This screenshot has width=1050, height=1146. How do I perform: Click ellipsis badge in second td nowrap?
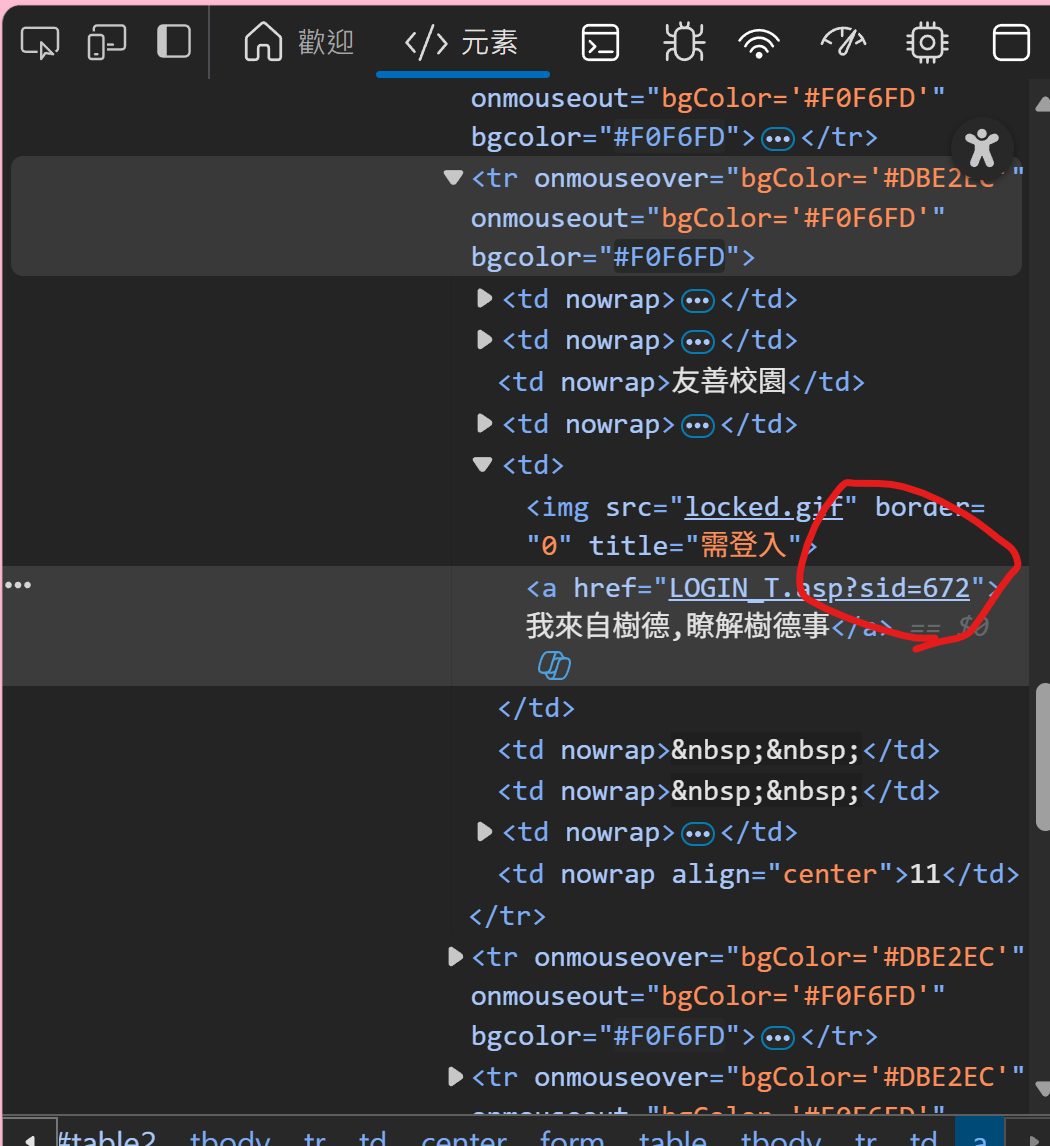pos(698,341)
